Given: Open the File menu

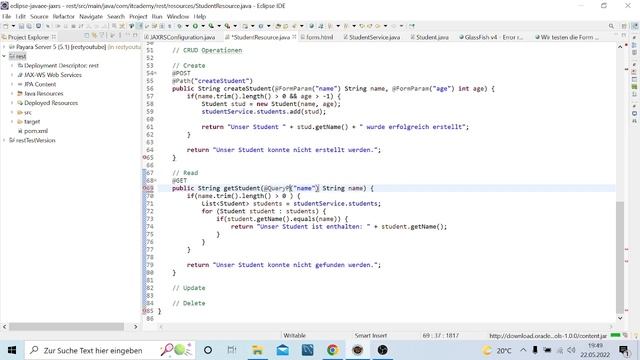Looking at the screenshot, I should [7, 16].
